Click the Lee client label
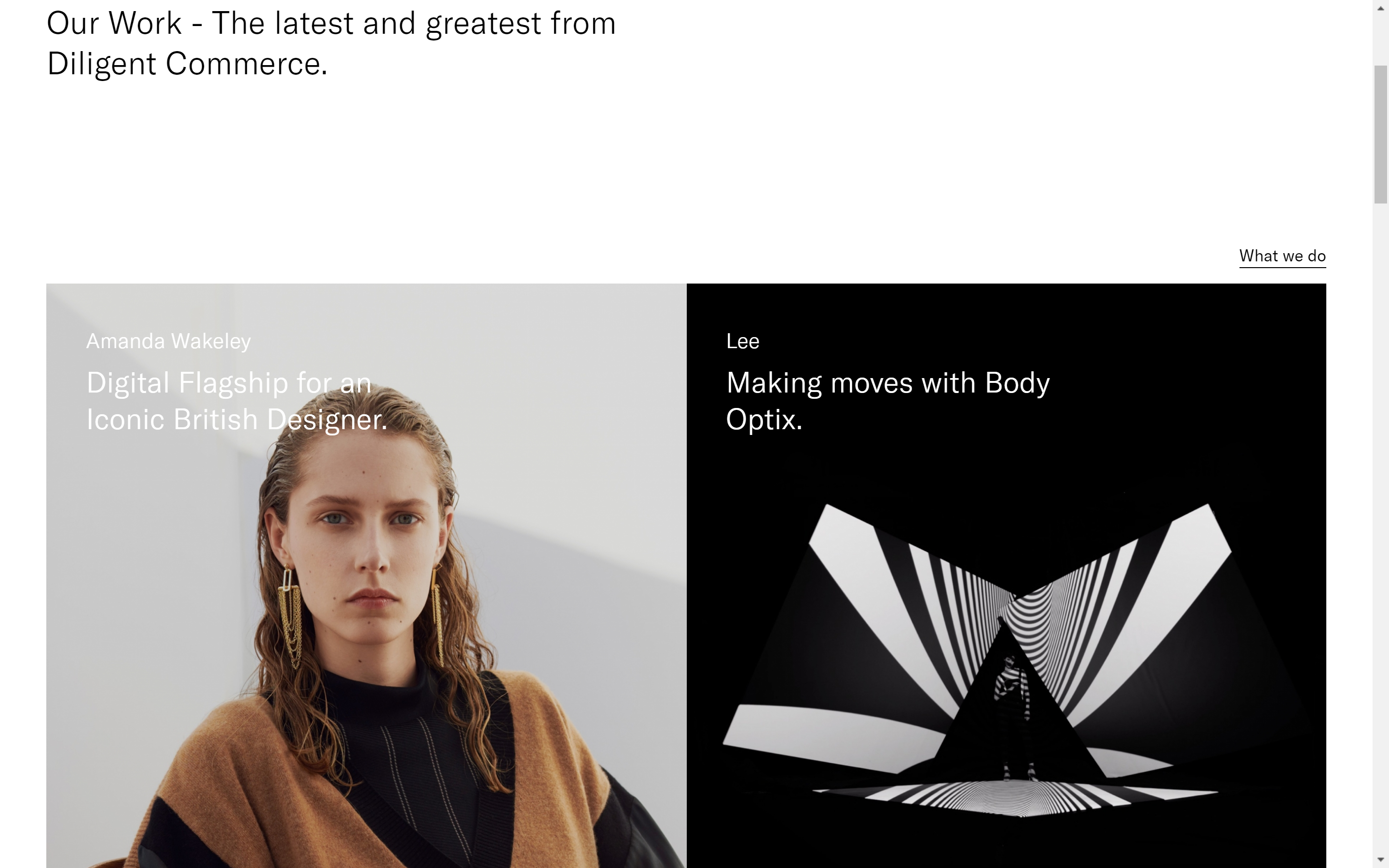Viewport: 1389px width, 868px height. pyautogui.click(x=743, y=341)
